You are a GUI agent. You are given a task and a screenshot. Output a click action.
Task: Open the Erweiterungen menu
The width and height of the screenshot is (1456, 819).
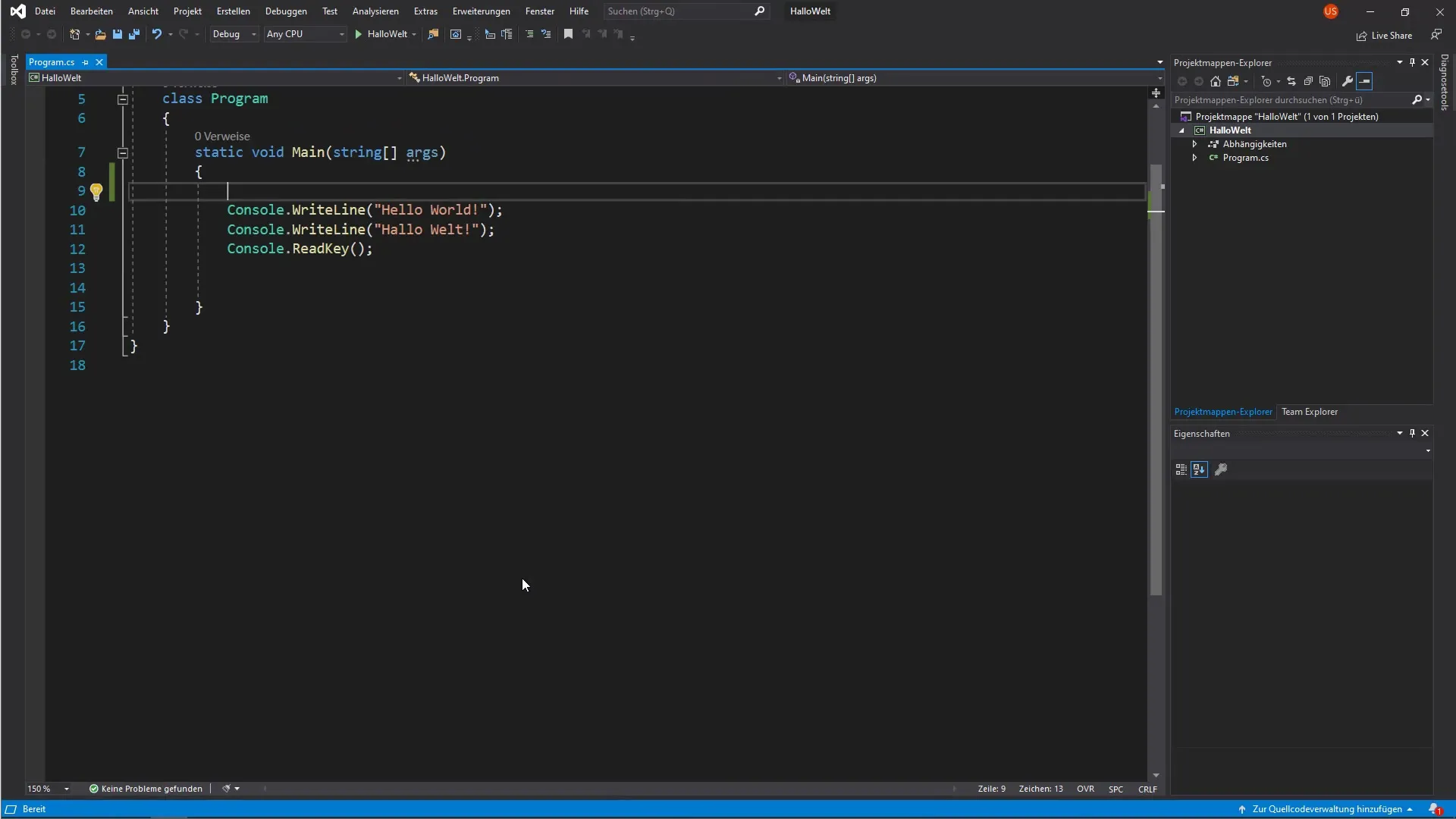[482, 11]
